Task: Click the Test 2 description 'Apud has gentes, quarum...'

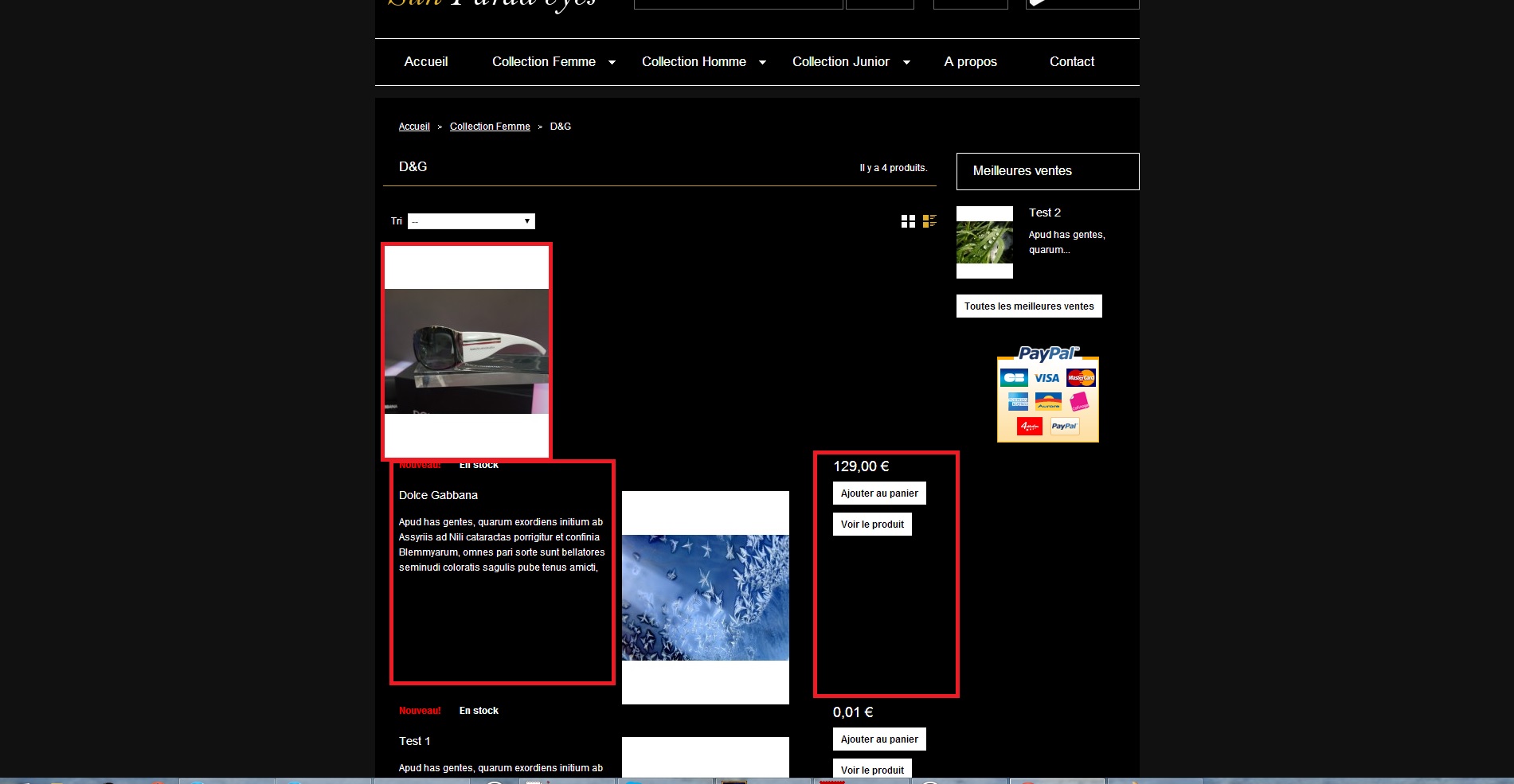Action: point(1067,242)
